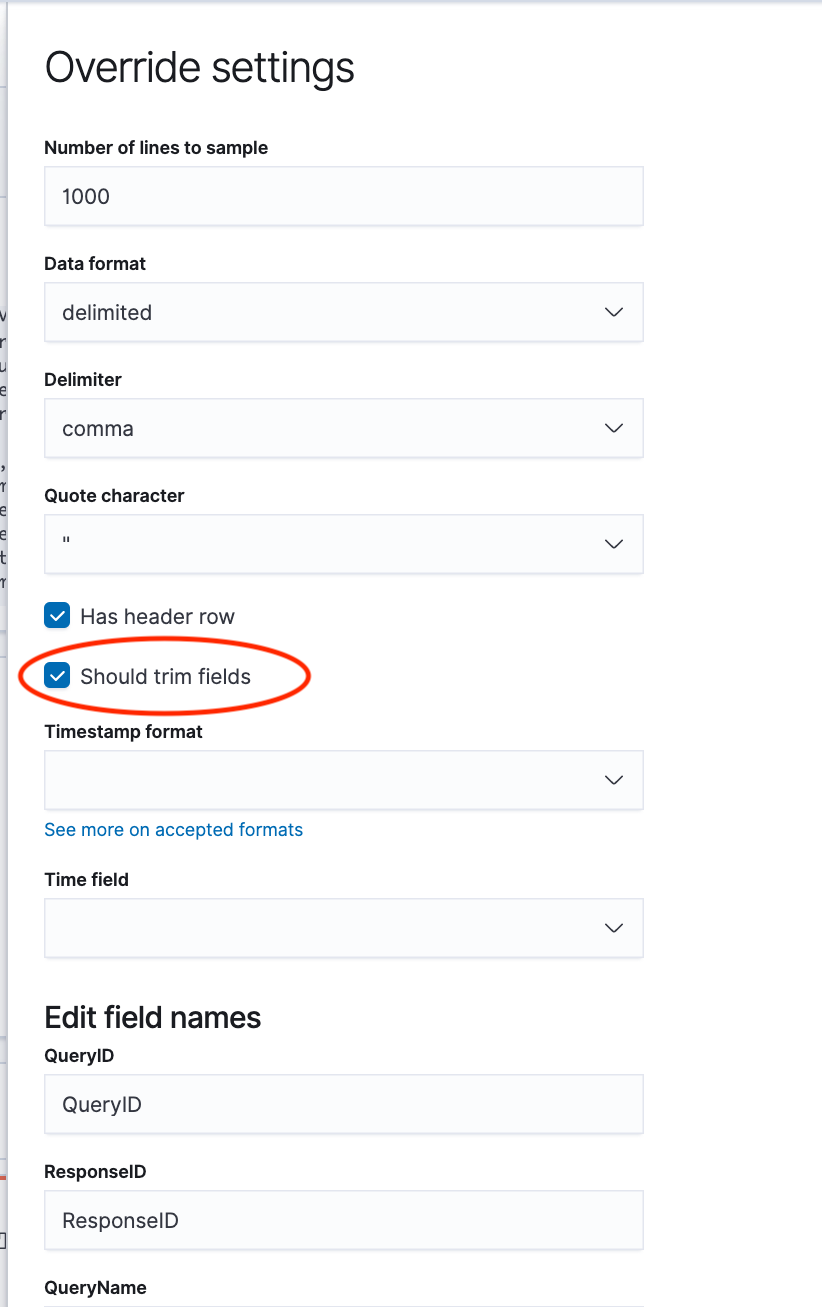Click the Data format chevron arrow
Image resolution: width=822 pixels, height=1307 pixels.
[614, 312]
